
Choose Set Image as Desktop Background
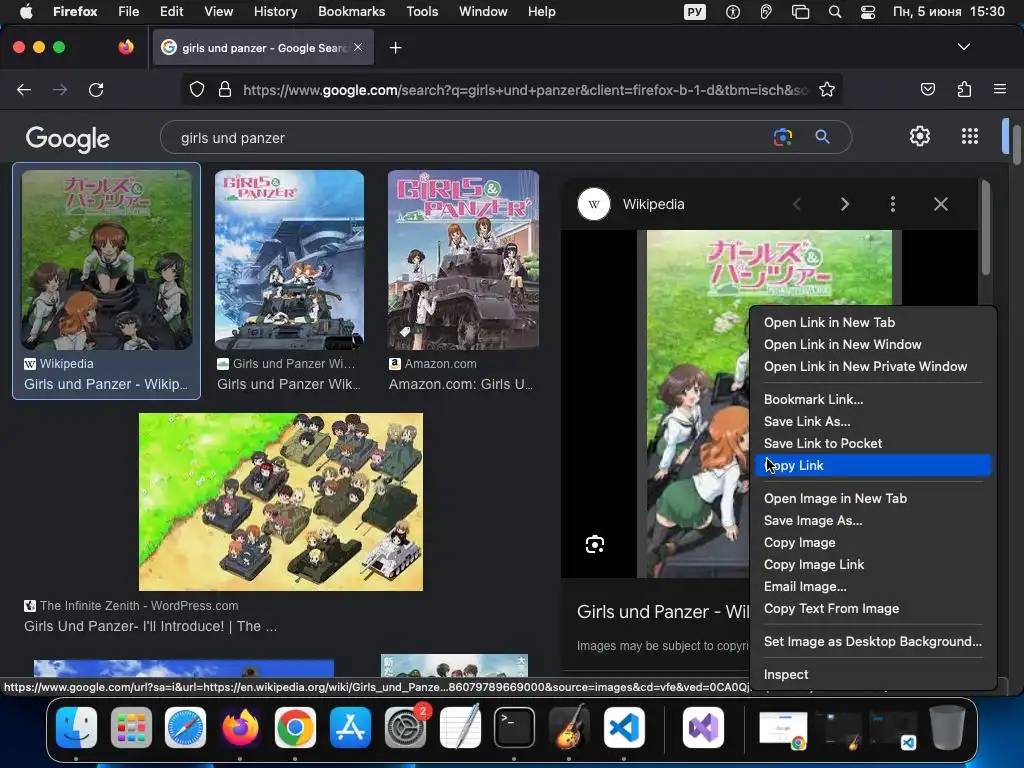point(873,641)
